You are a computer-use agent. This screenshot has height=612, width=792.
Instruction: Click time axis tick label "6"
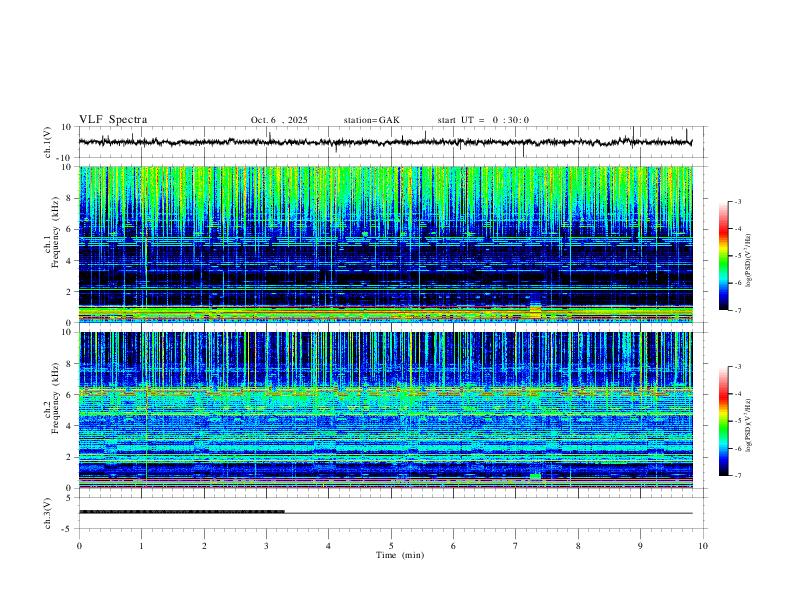pos(454,546)
